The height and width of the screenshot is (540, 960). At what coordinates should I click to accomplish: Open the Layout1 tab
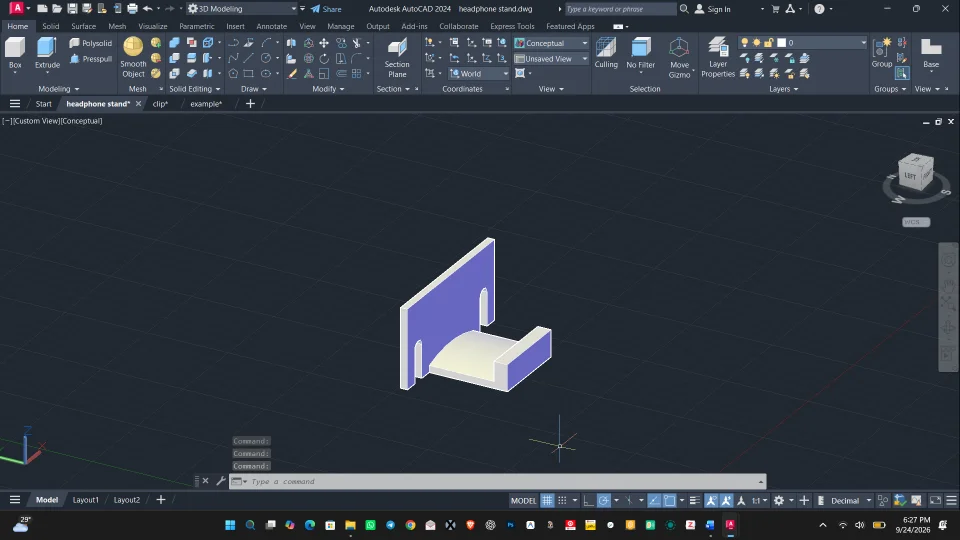click(x=85, y=500)
